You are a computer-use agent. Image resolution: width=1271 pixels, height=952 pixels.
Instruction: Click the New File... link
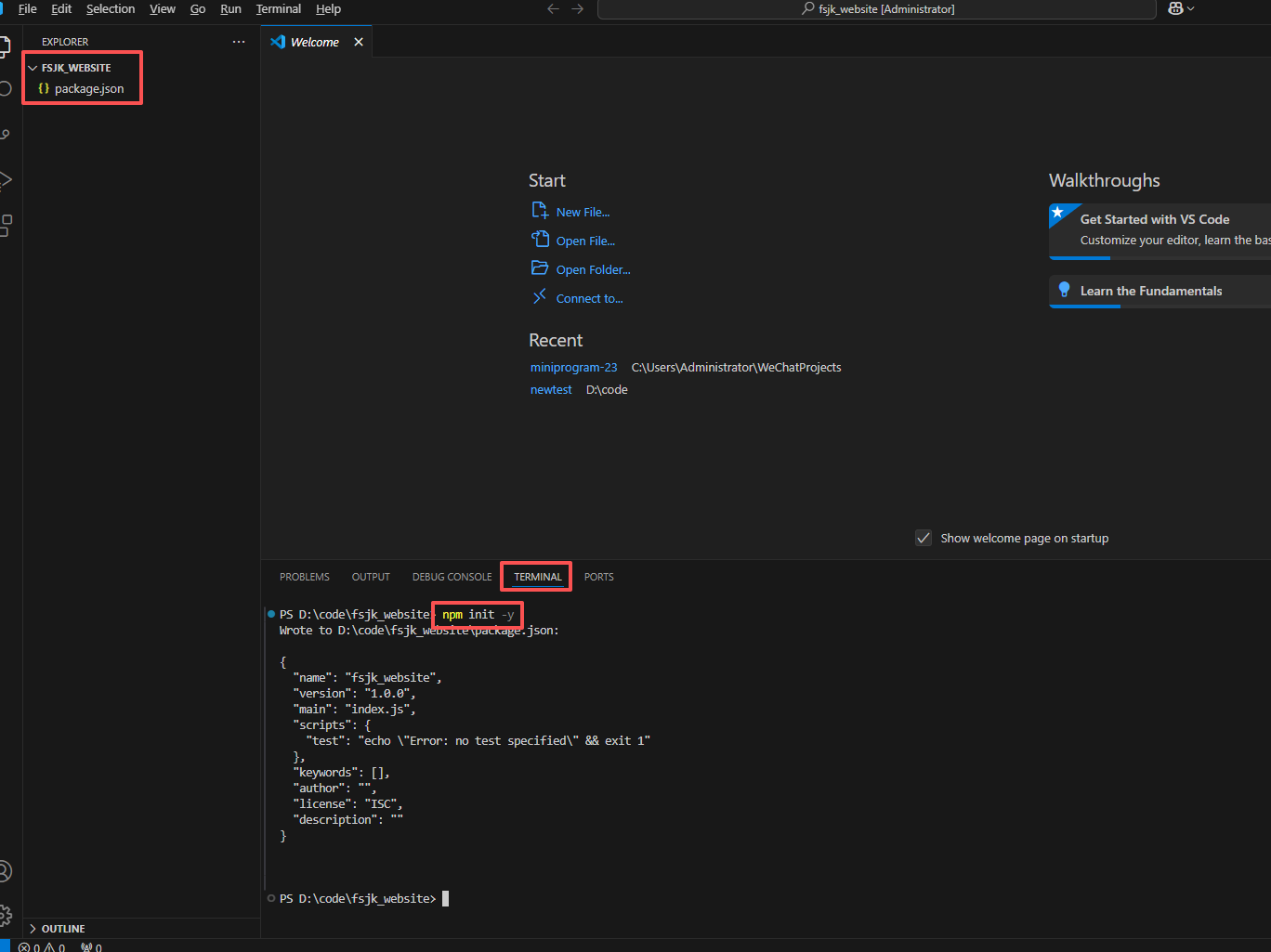583,212
